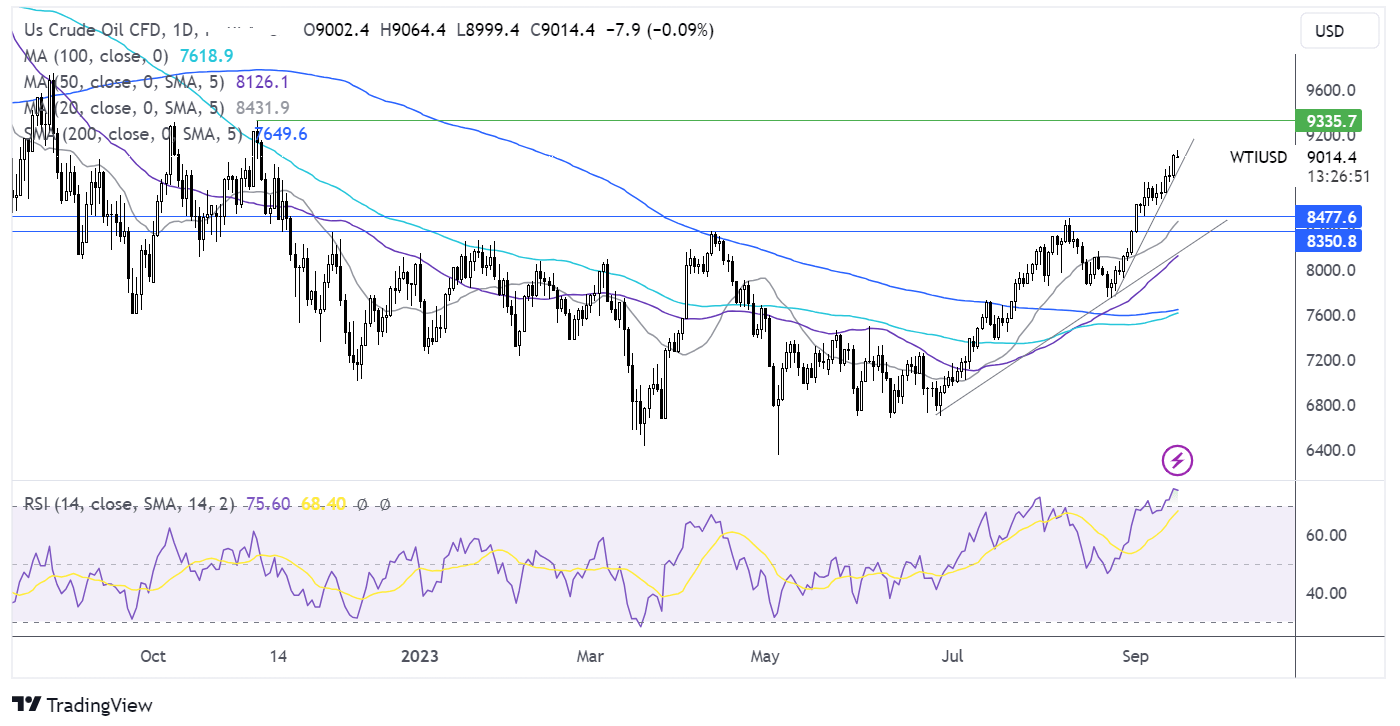Screen dimensions: 1400x726
Task: Click the 7600.0 price axis label
Action: click(1331, 315)
